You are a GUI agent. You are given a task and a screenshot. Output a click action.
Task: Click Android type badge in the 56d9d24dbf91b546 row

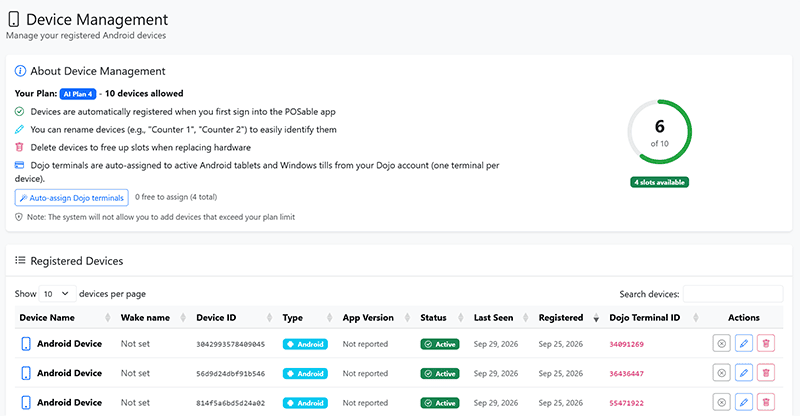[x=305, y=374]
